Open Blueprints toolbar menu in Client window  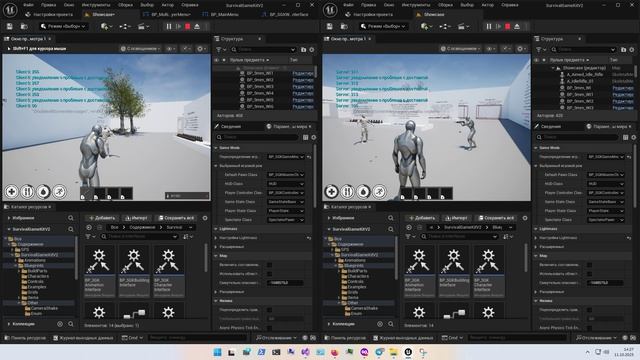point(125,26)
